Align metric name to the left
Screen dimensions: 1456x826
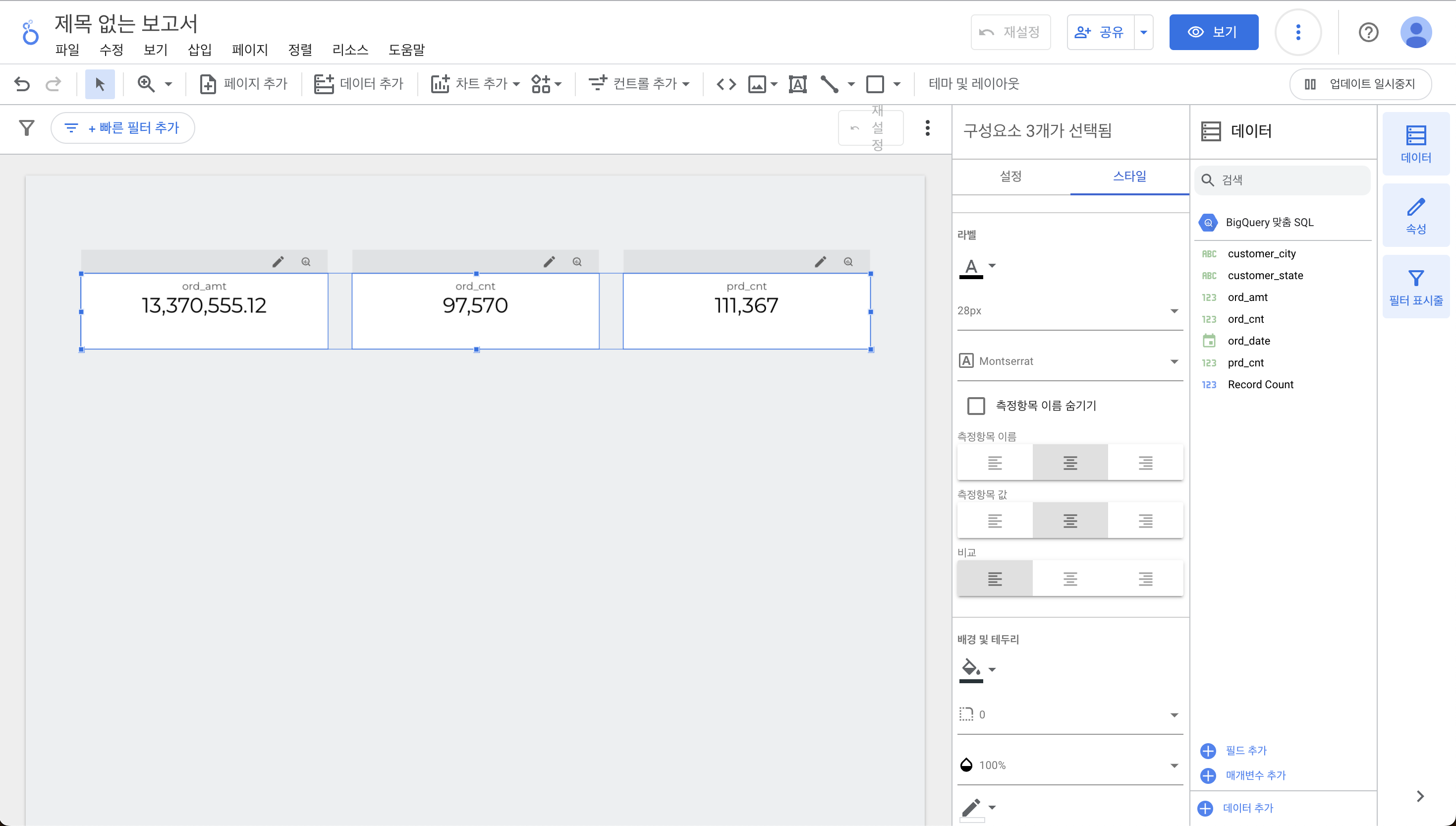click(995, 463)
